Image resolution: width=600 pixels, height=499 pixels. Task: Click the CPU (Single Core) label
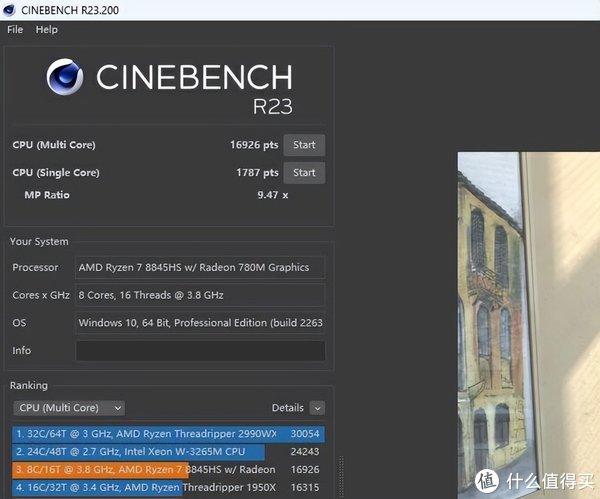pos(56,173)
